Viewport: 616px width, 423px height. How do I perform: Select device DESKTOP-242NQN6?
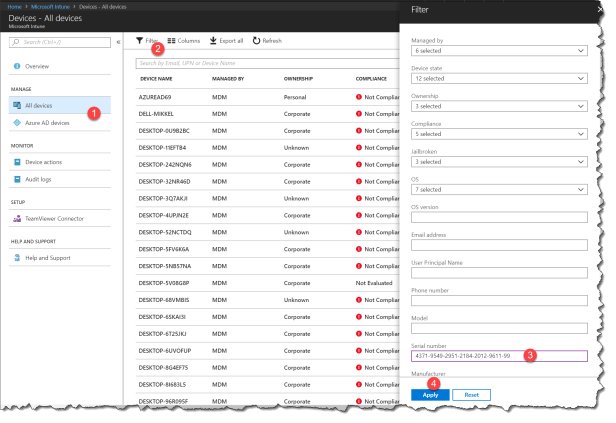click(x=165, y=165)
